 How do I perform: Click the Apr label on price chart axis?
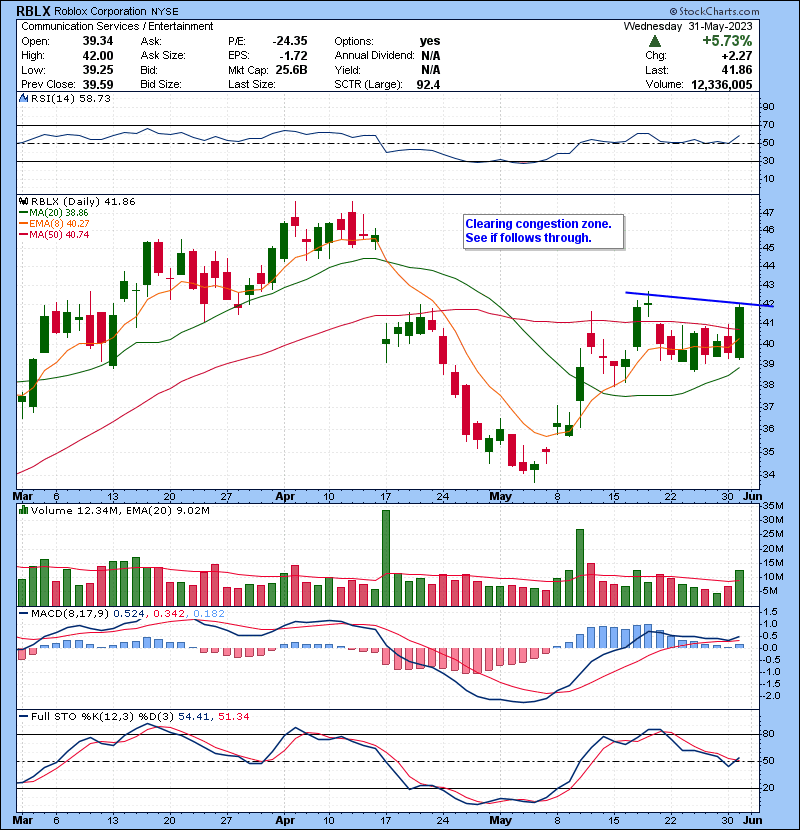click(285, 497)
